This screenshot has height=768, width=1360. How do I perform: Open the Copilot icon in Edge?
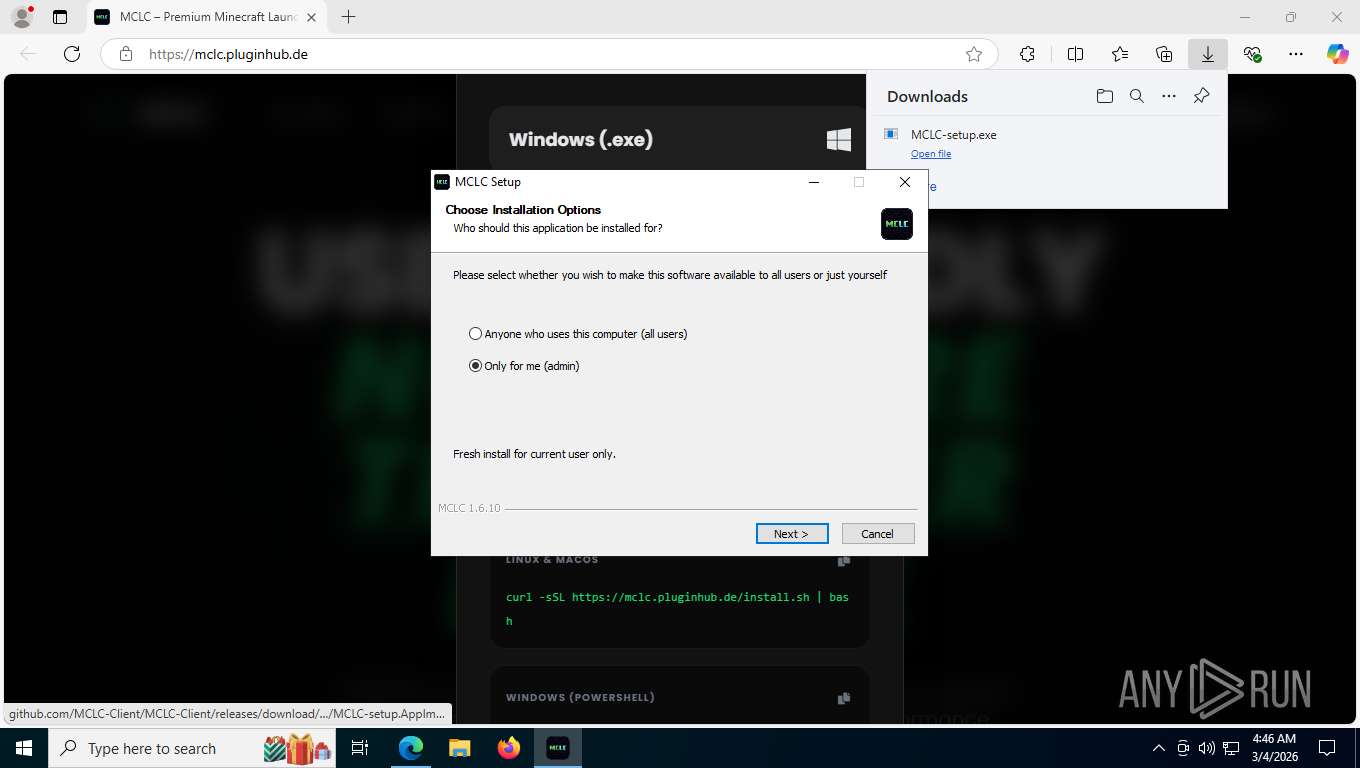click(x=1338, y=54)
